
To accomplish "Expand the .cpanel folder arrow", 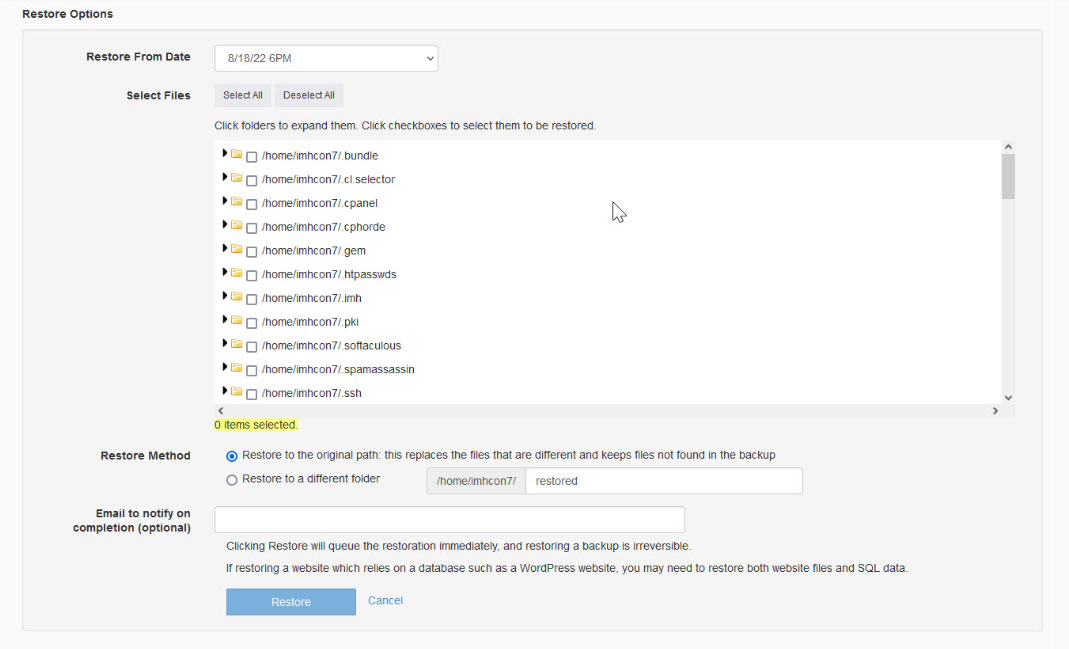I will coord(224,201).
